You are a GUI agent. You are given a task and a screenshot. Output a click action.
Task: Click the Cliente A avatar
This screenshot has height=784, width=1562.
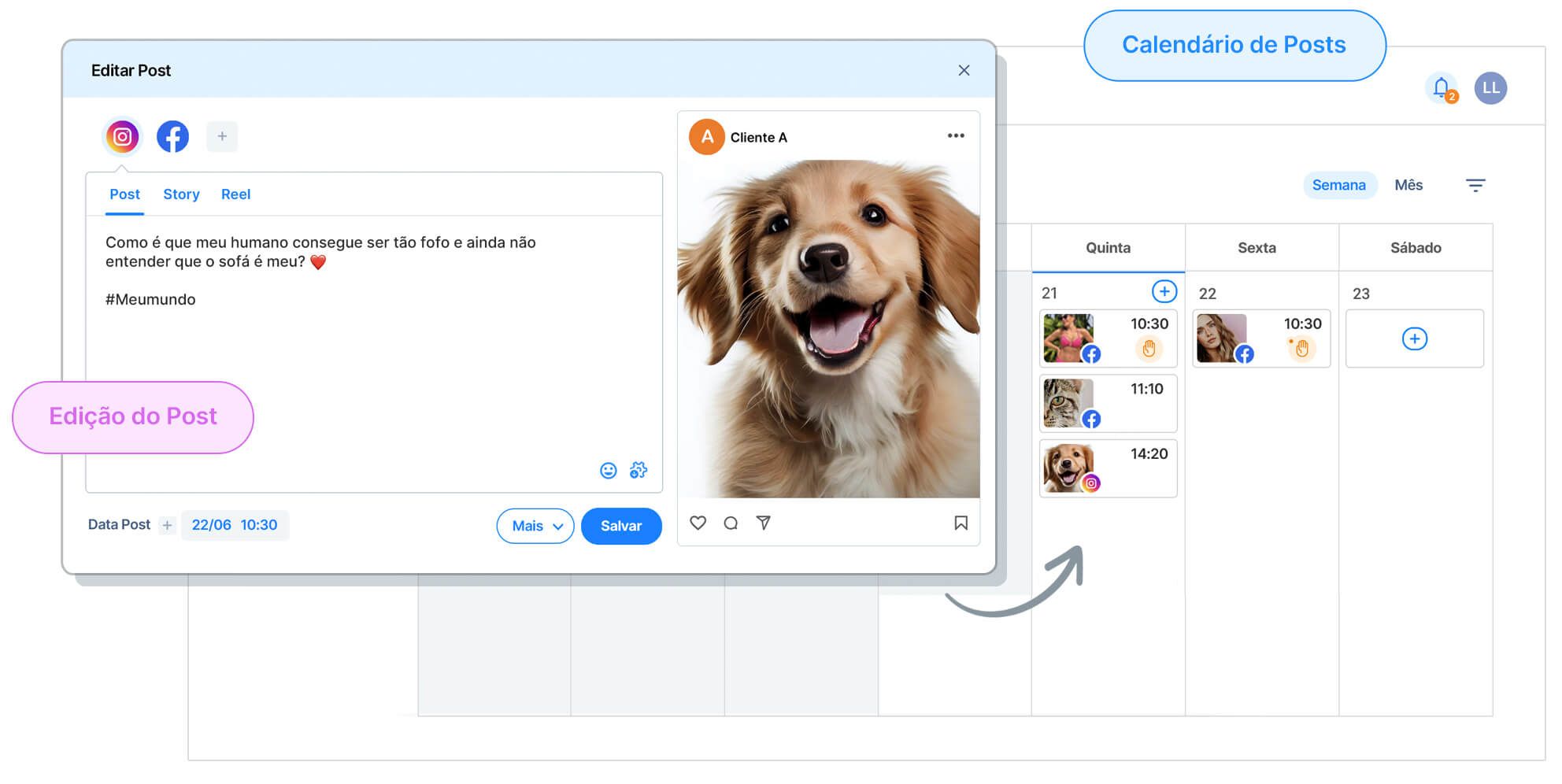pyautogui.click(x=707, y=137)
